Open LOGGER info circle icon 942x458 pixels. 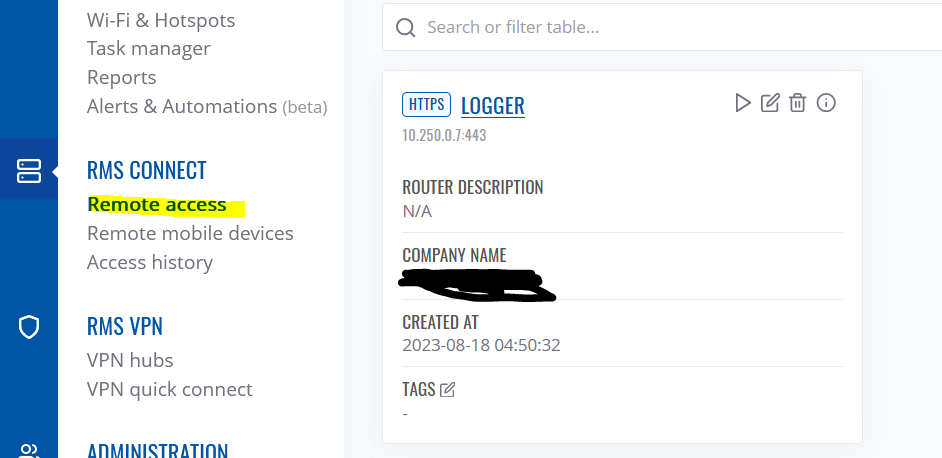click(x=826, y=103)
